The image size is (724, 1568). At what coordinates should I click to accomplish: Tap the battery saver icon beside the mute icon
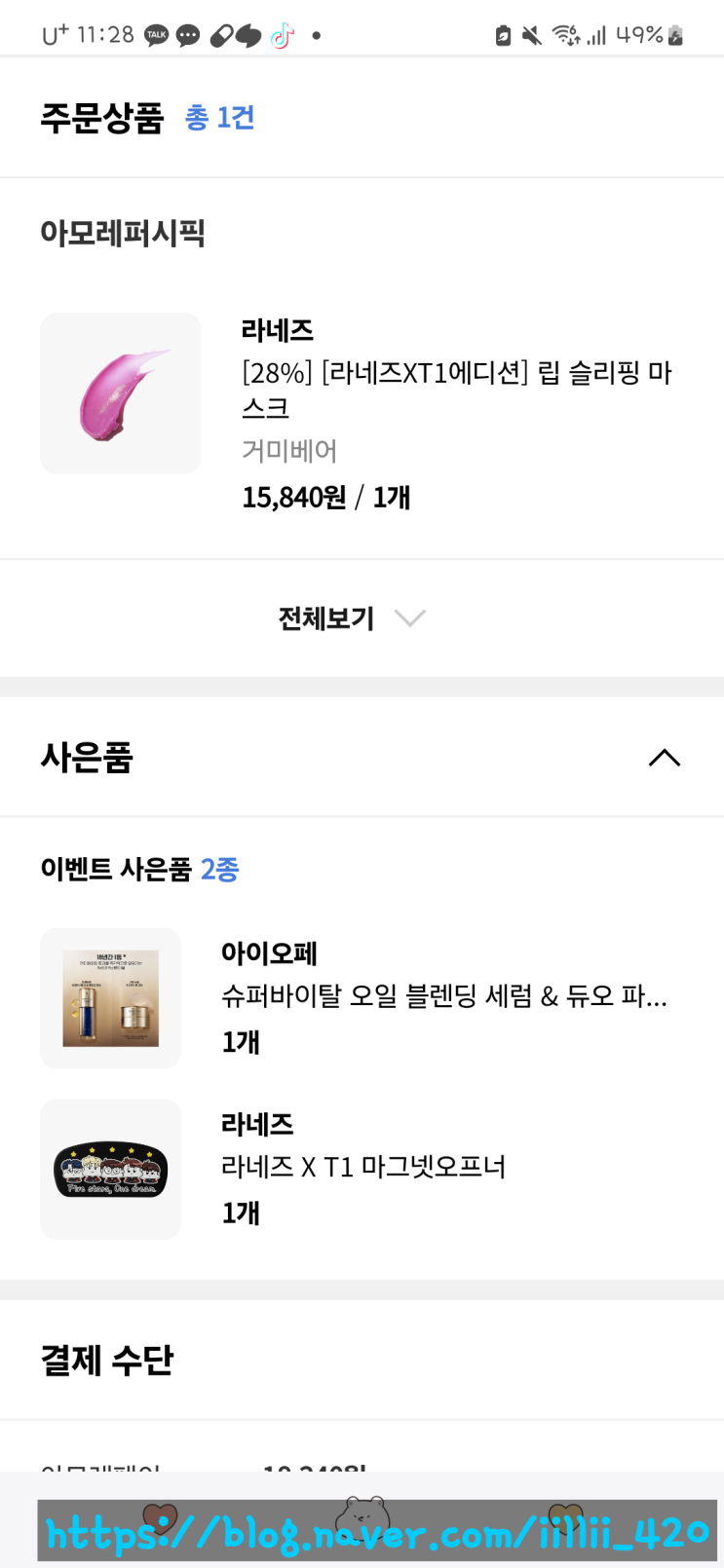(503, 36)
